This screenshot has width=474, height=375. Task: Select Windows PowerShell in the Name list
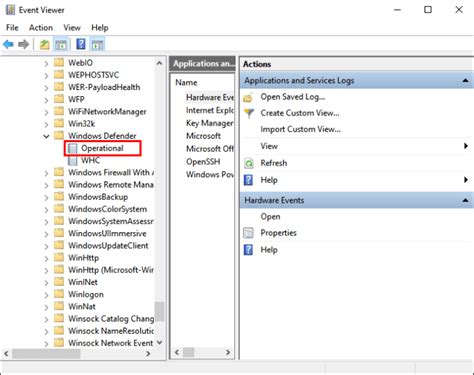click(210, 174)
